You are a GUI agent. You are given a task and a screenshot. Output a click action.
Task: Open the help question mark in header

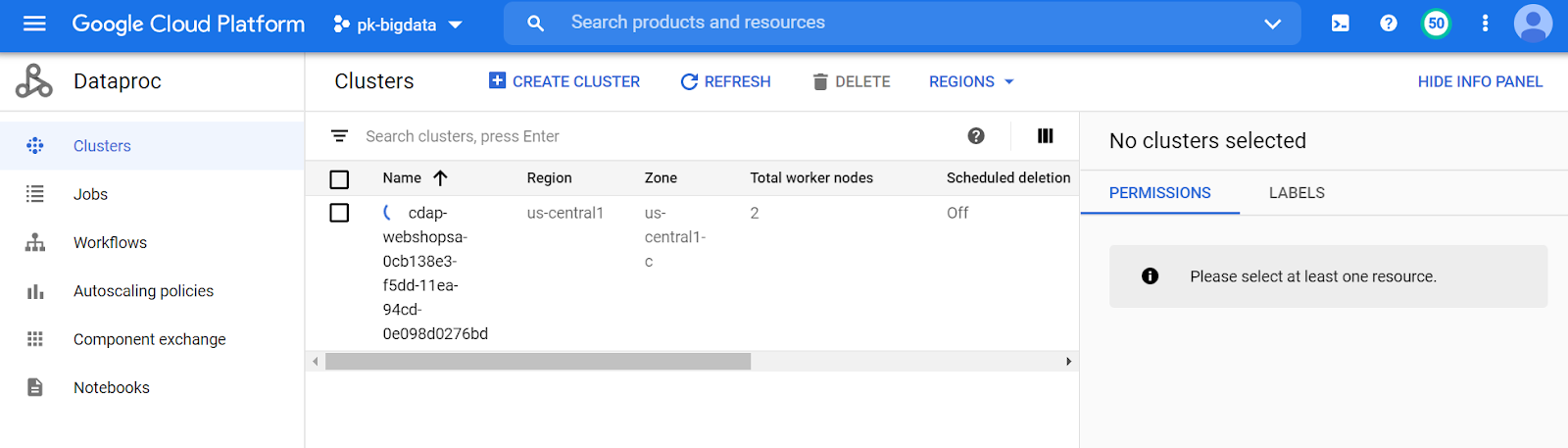[x=1389, y=24]
